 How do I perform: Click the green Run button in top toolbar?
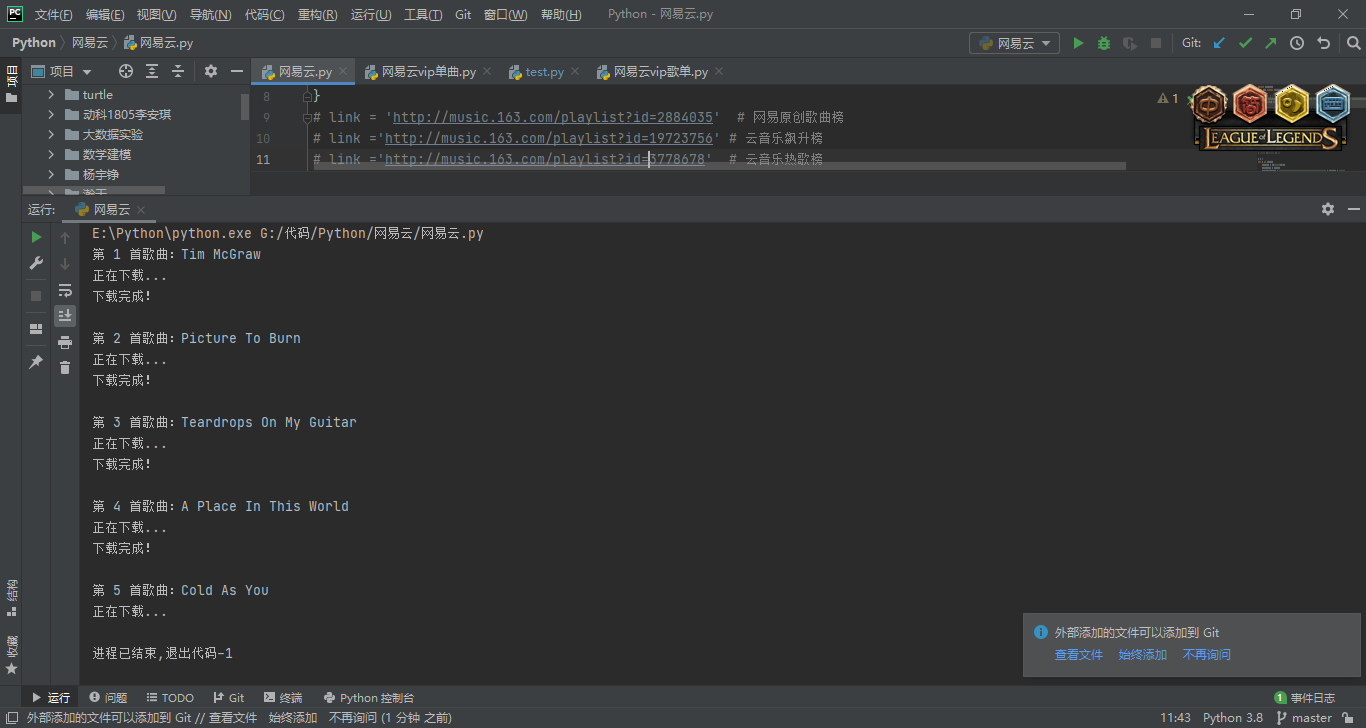(1078, 43)
